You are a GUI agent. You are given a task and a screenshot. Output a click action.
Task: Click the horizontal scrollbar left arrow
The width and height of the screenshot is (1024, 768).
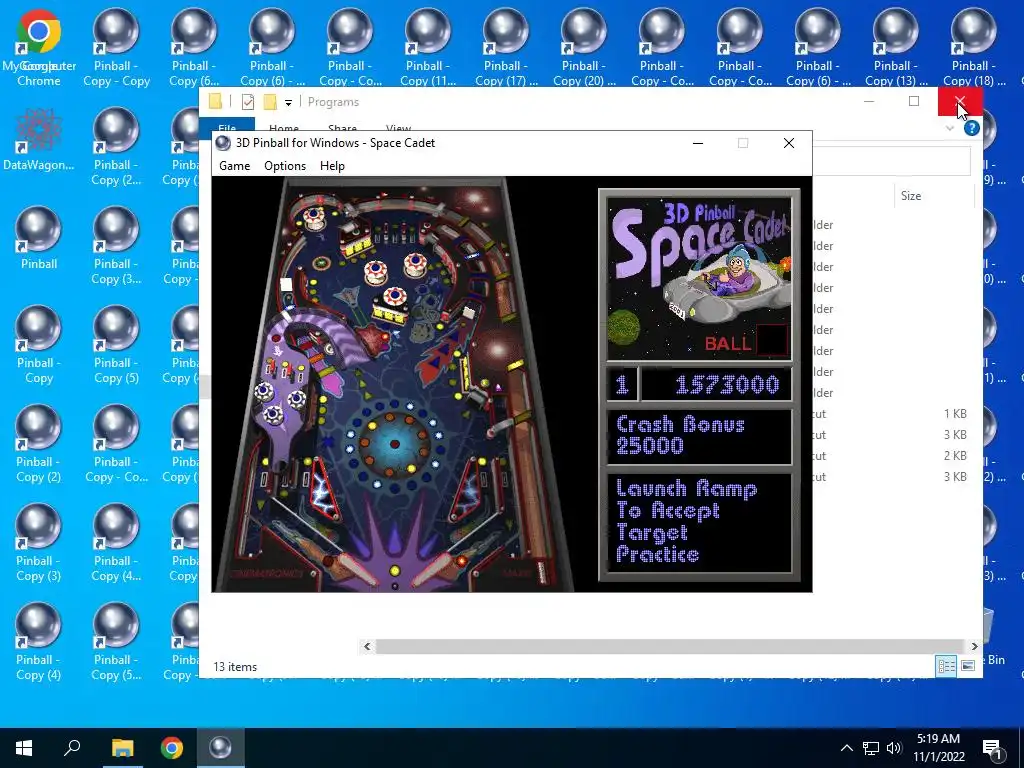tap(367, 646)
